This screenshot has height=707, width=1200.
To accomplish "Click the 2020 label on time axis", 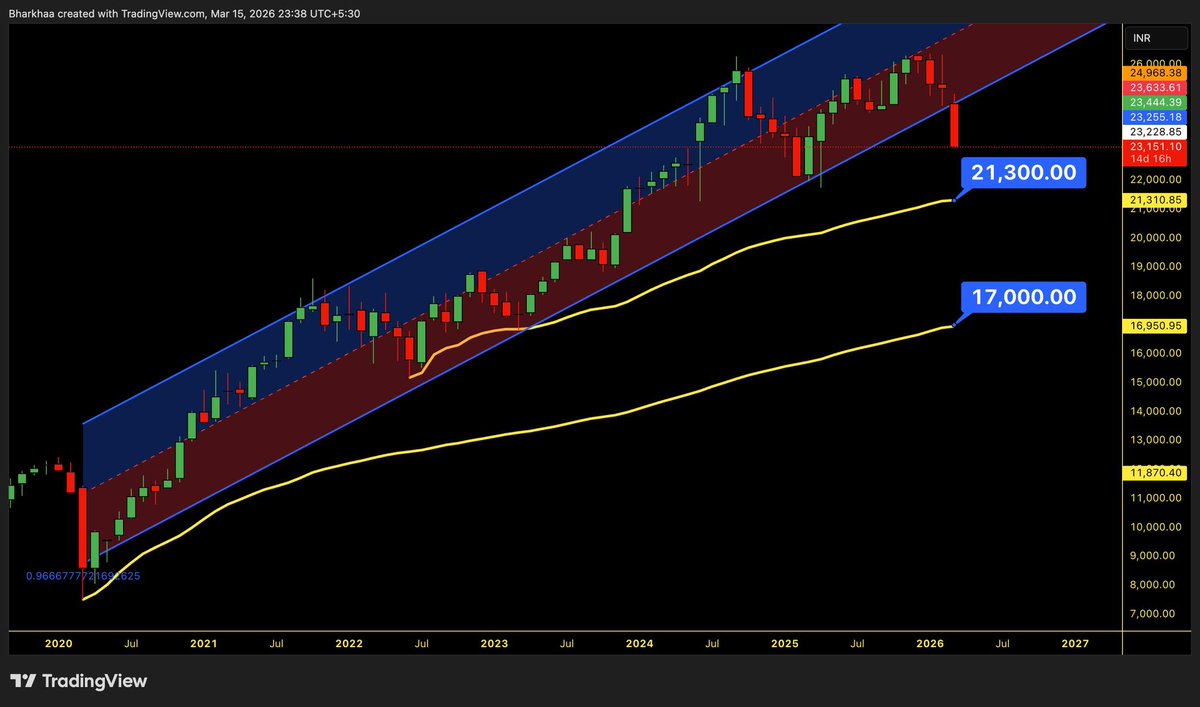I will tap(58, 645).
